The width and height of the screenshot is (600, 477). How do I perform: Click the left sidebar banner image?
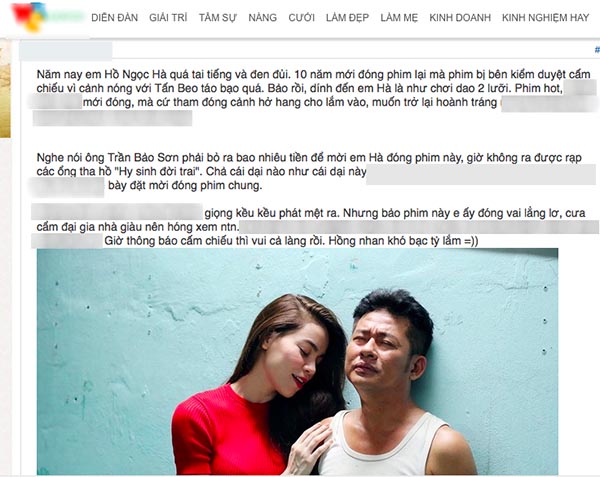[x=5, y=89]
